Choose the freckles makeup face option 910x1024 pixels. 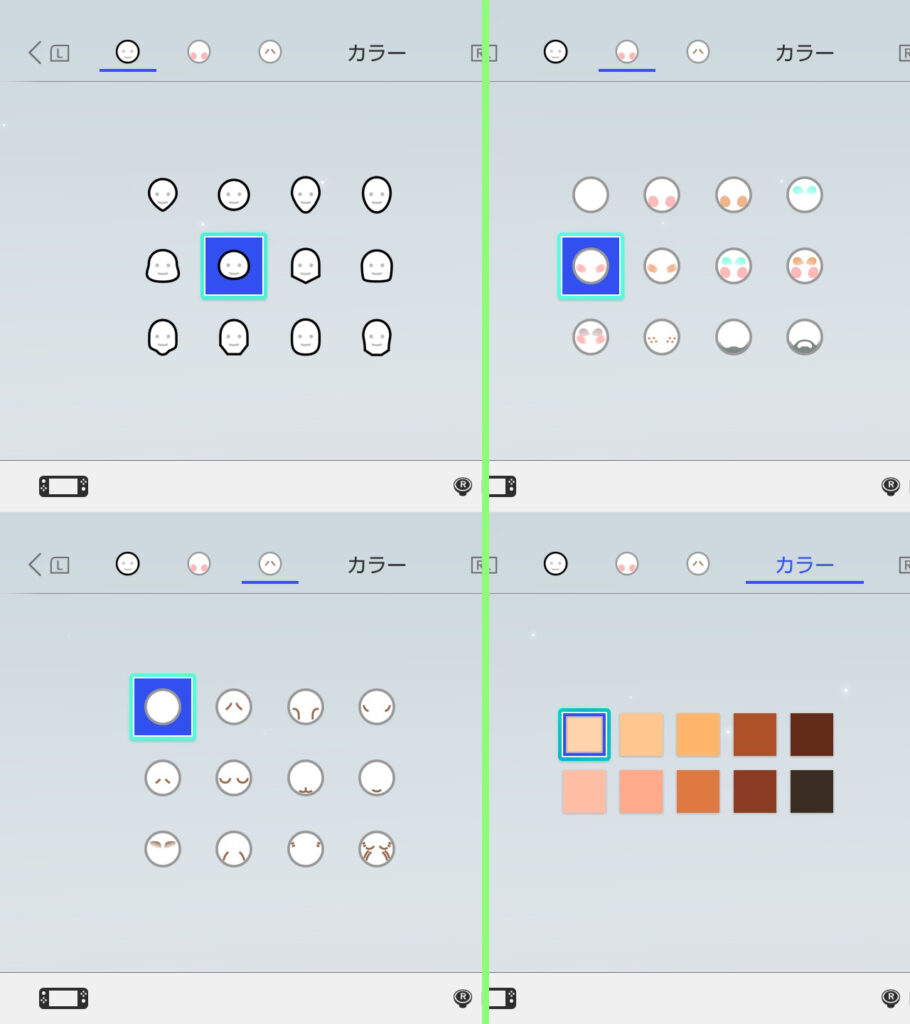(662, 337)
